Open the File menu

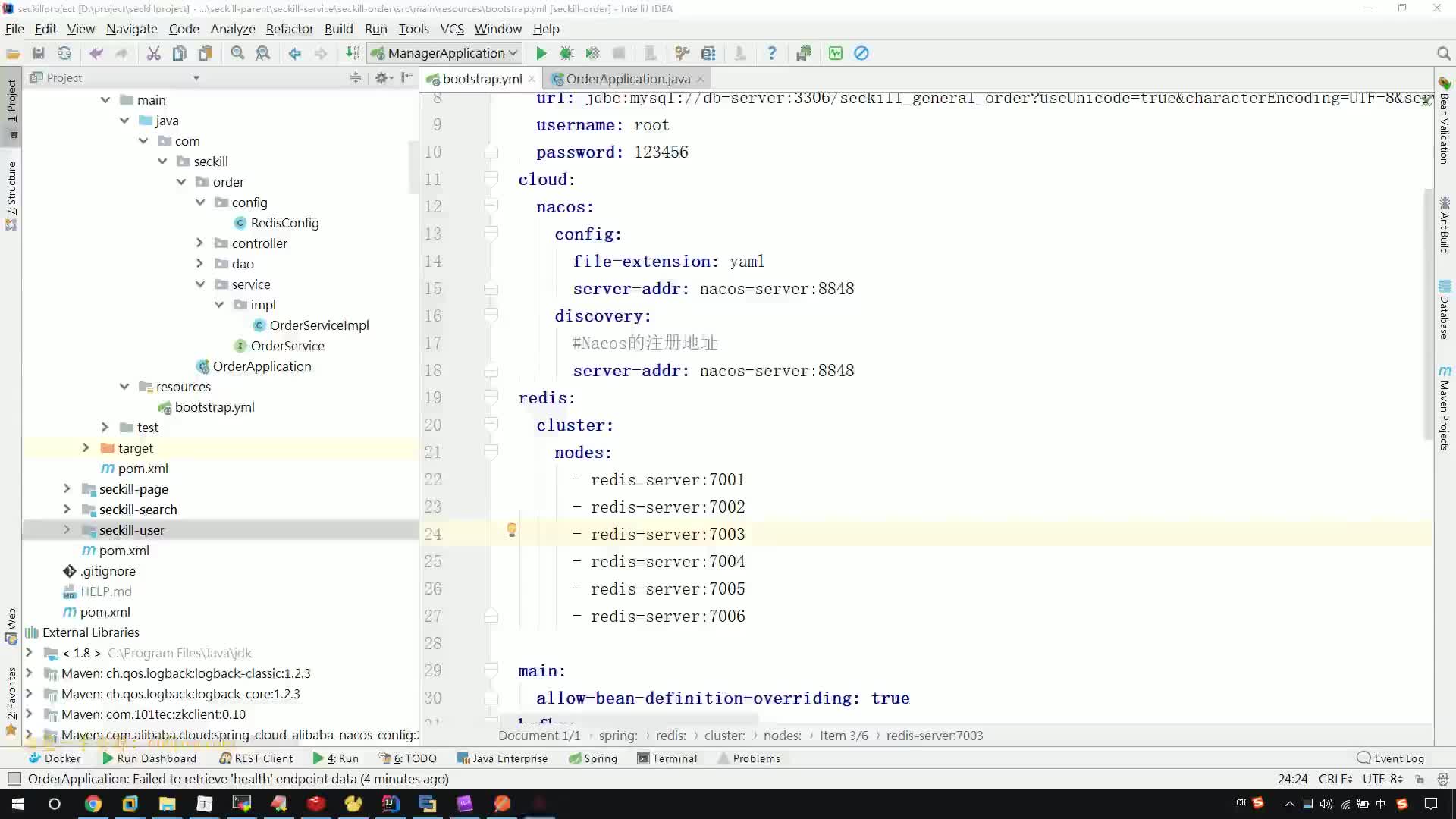click(14, 29)
